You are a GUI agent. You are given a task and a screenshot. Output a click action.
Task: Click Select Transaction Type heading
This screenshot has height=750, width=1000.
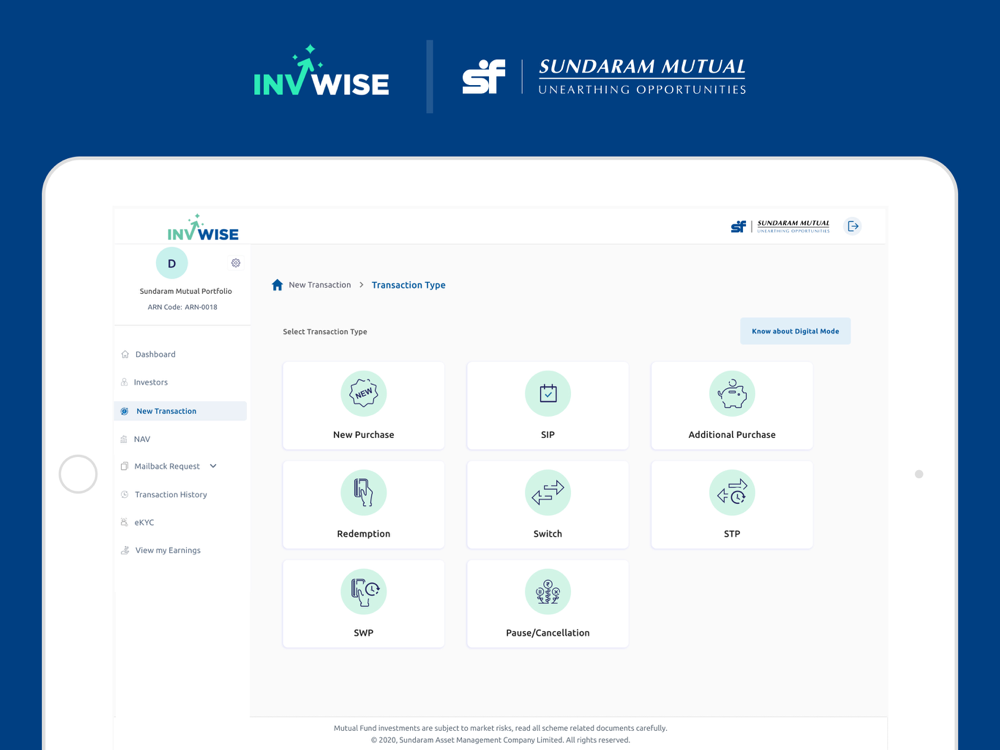(325, 332)
